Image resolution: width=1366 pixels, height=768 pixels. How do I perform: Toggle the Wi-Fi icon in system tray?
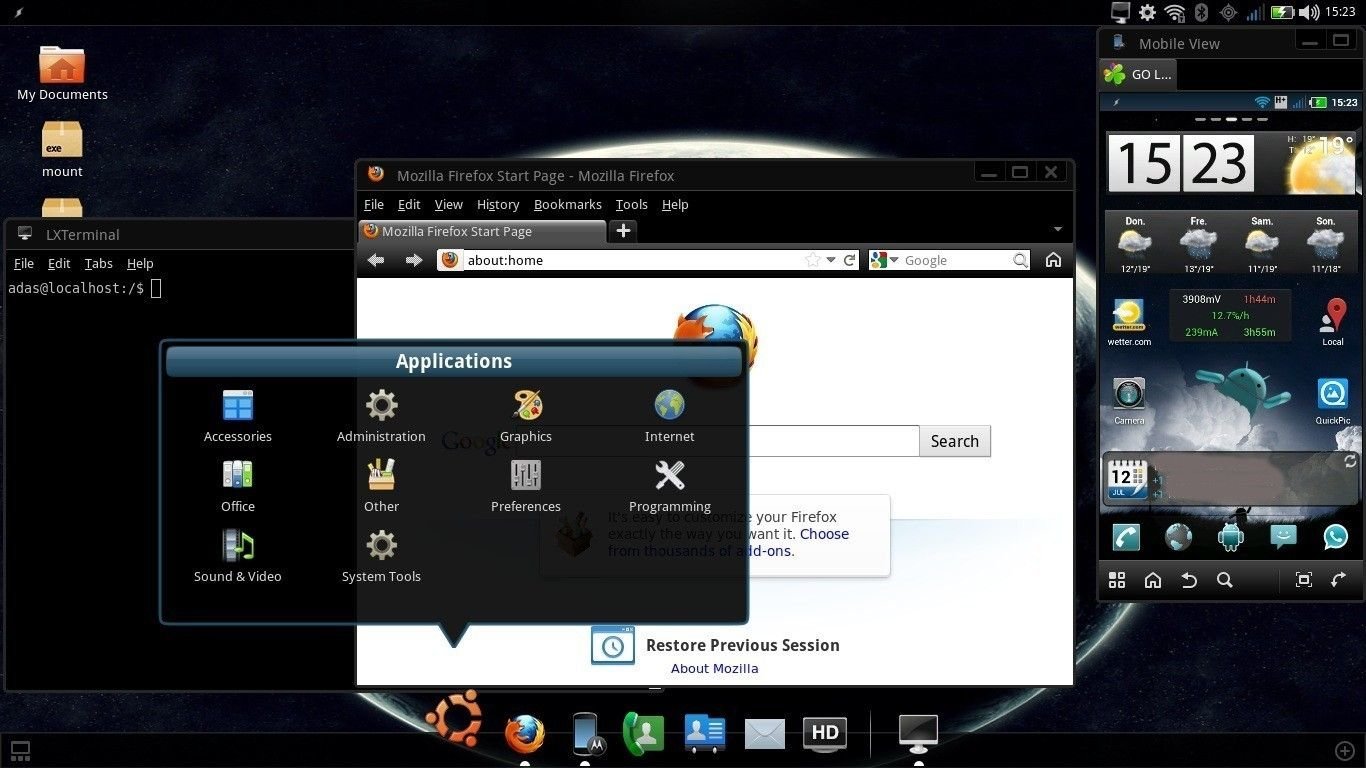[x=1175, y=12]
